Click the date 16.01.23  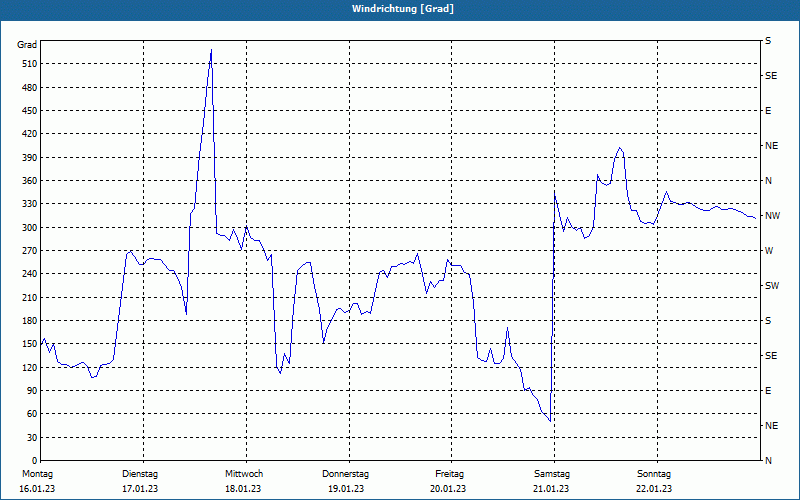click(37, 489)
